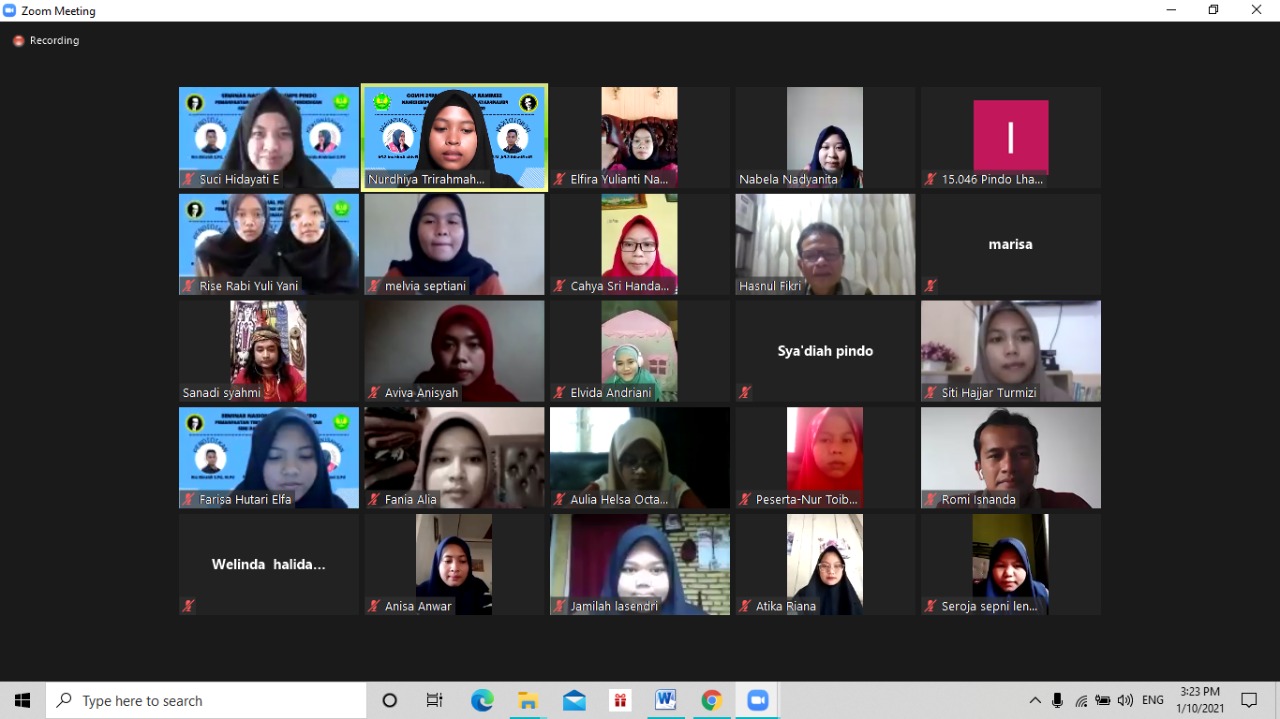The width and height of the screenshot is (1280, 719).
Task: Launch Microsoft Edge from the taskbar
Action: pyautogui.click(x=482, y=700)
